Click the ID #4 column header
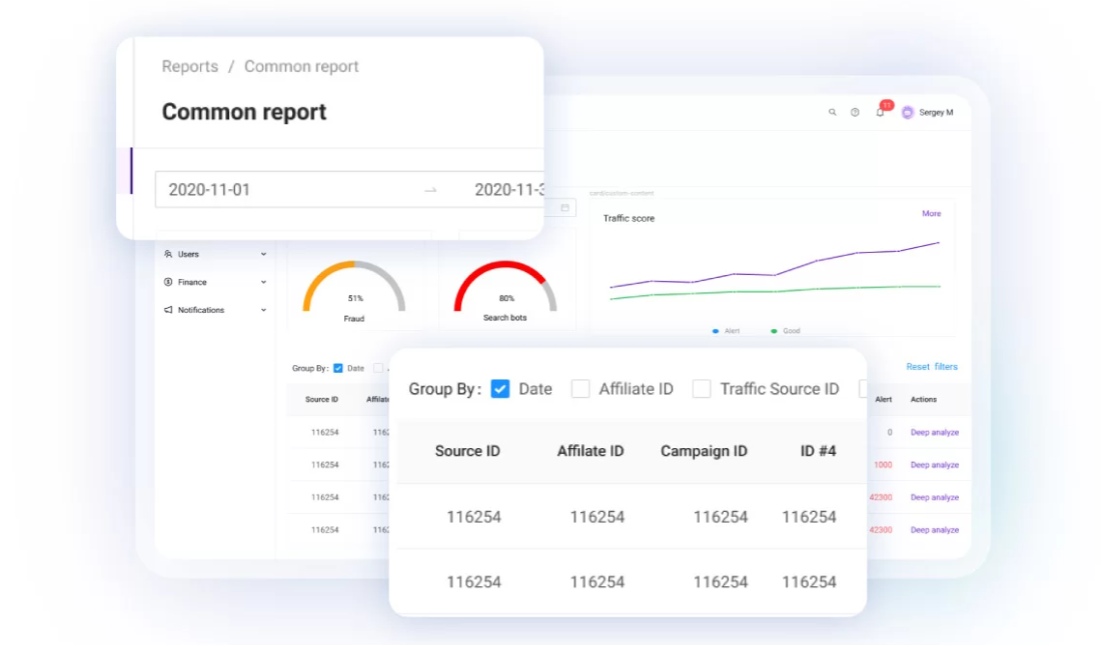This screenshot has width=1101, height=645. (x=818, y=451)
